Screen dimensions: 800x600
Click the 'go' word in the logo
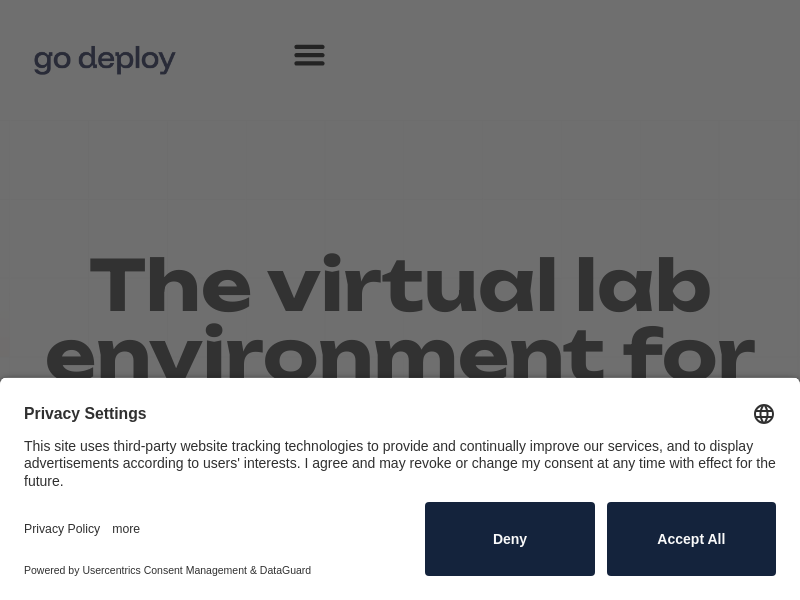(52, 60)
